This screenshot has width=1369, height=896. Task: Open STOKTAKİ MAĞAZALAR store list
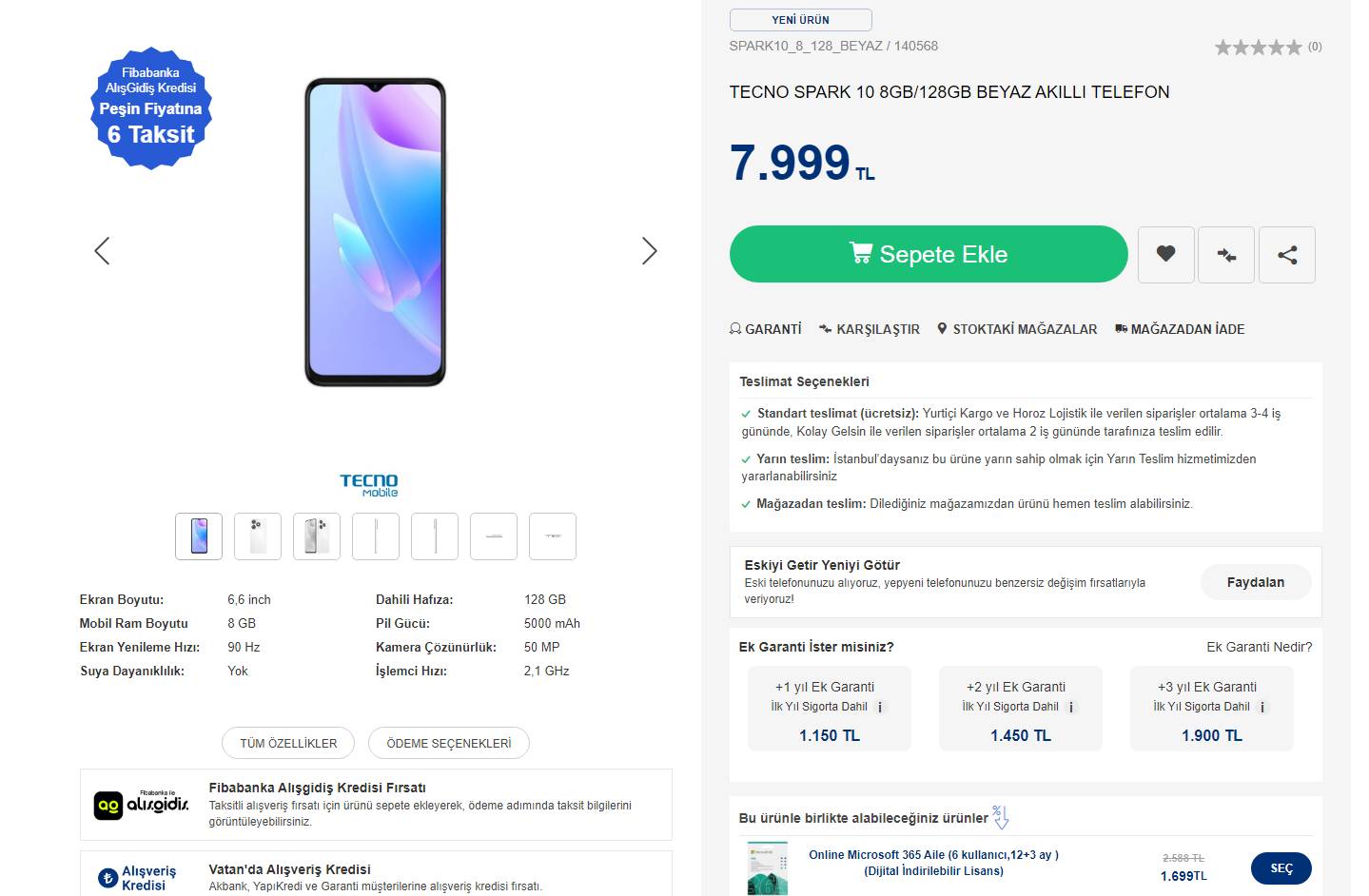(1017, 329)
